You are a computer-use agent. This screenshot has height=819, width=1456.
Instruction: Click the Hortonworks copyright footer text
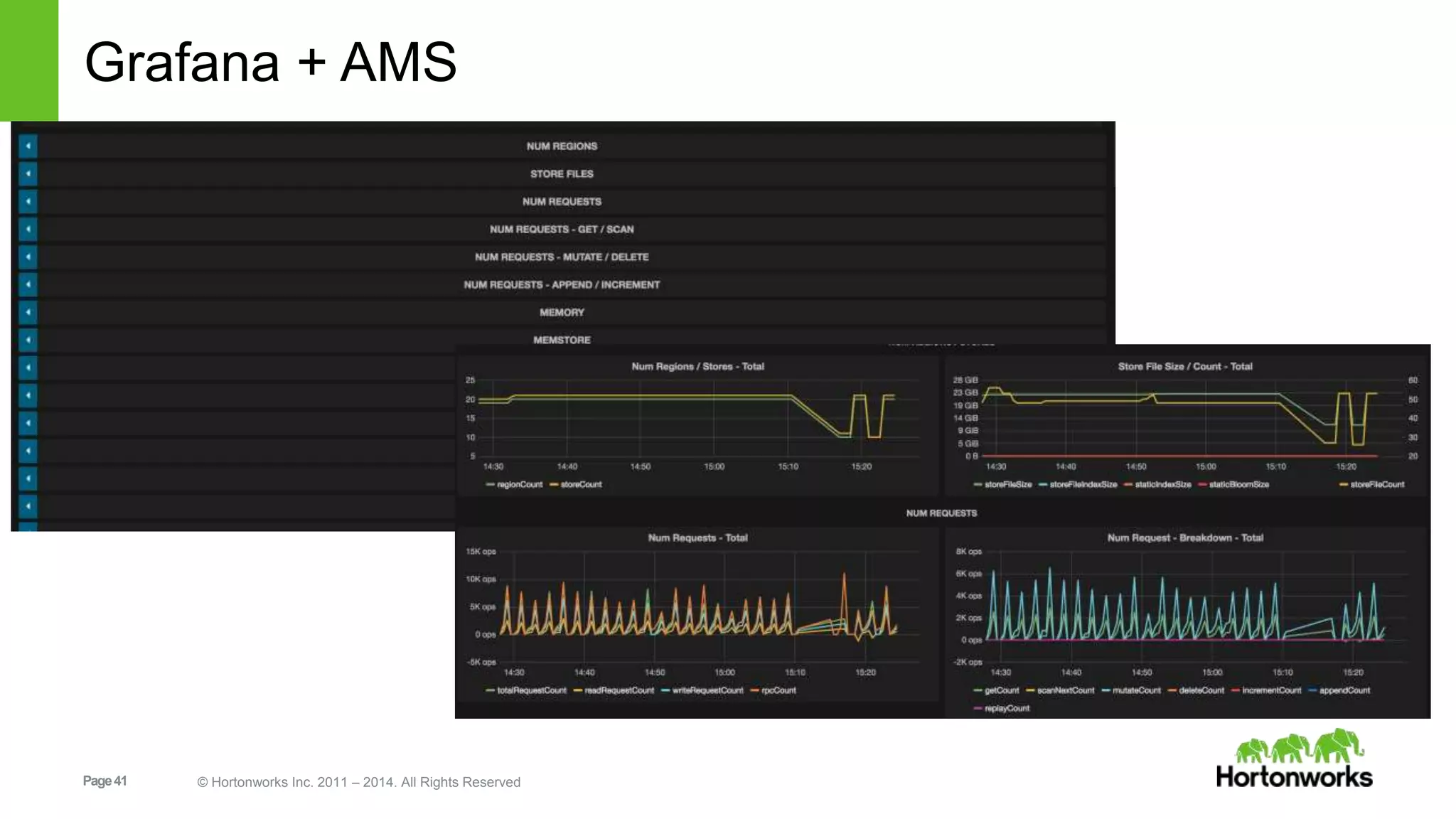[359, 782]
